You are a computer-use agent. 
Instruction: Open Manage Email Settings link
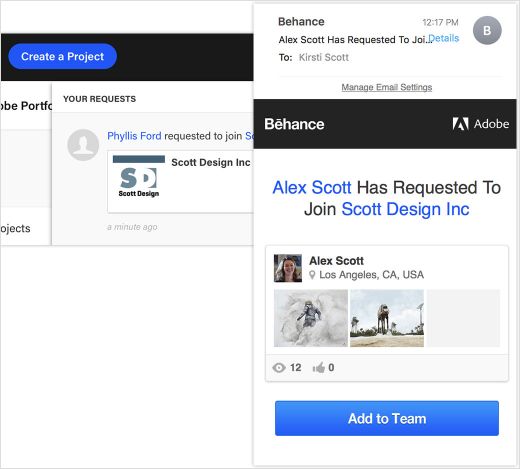(387, 87)
